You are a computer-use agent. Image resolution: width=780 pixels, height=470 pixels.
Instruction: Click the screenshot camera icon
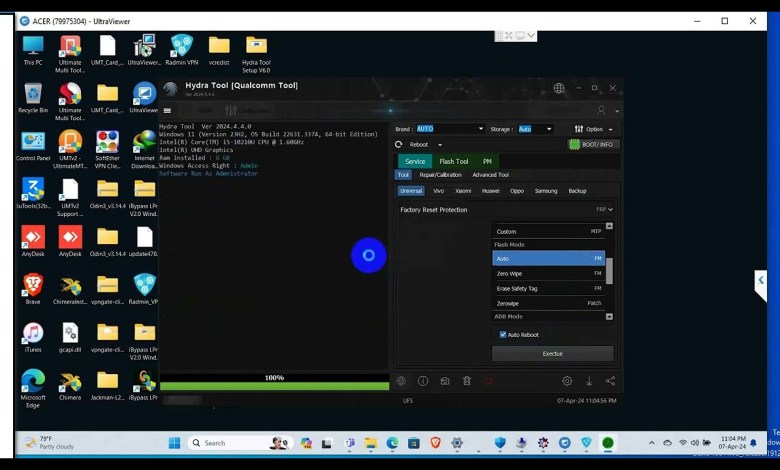coord(445,381)
